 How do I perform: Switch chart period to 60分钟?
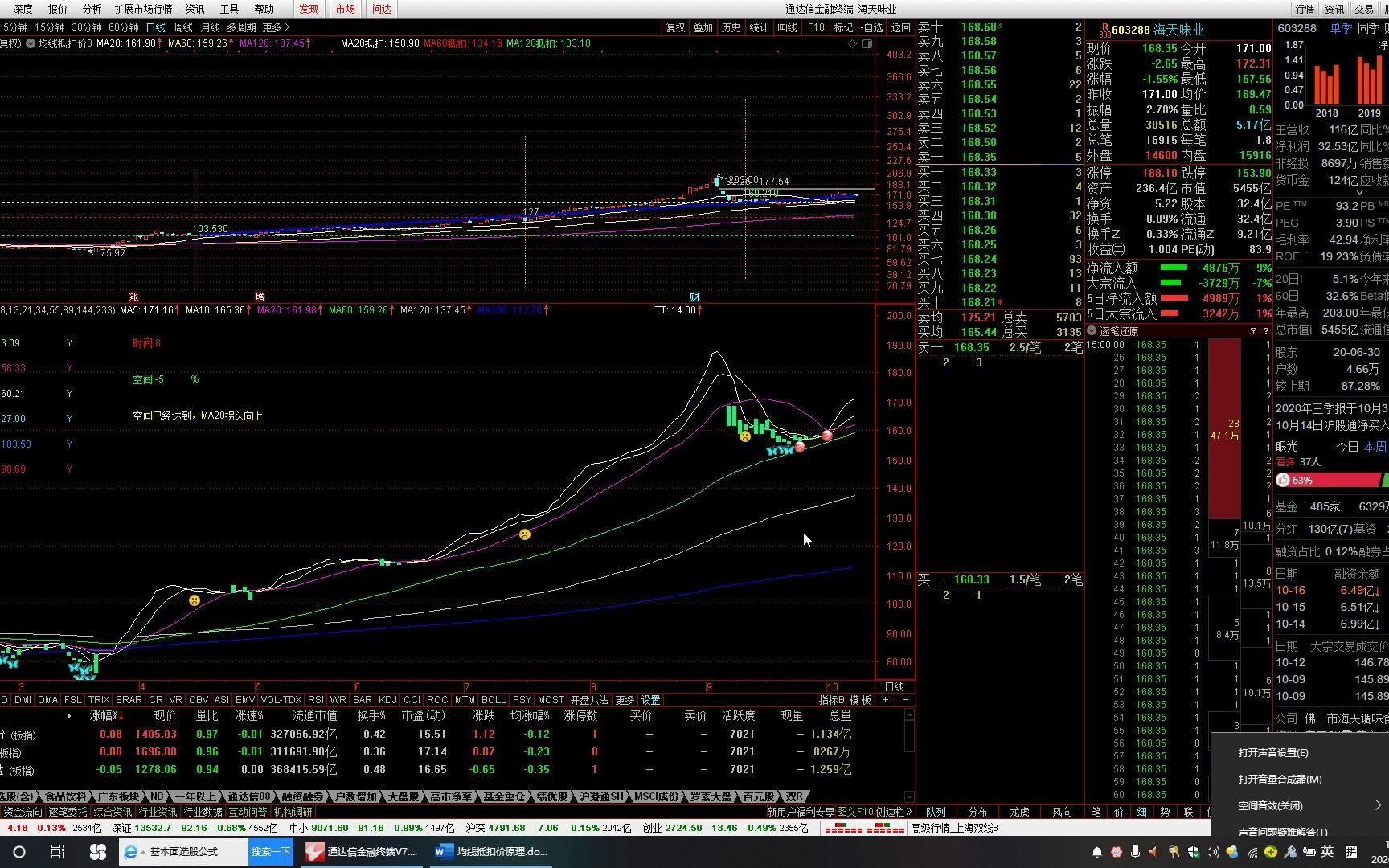123,27
